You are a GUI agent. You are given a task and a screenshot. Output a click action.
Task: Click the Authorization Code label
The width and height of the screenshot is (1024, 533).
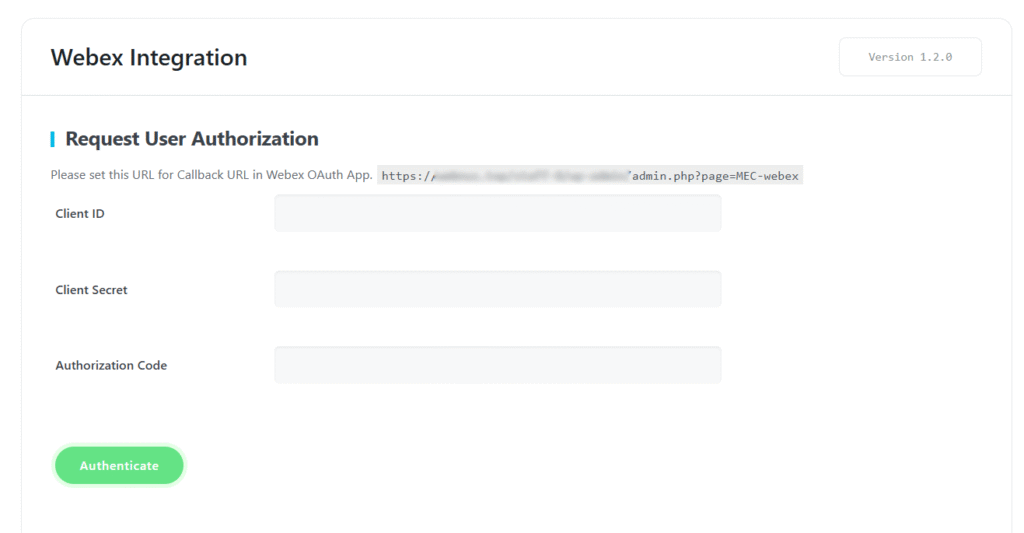111,366
